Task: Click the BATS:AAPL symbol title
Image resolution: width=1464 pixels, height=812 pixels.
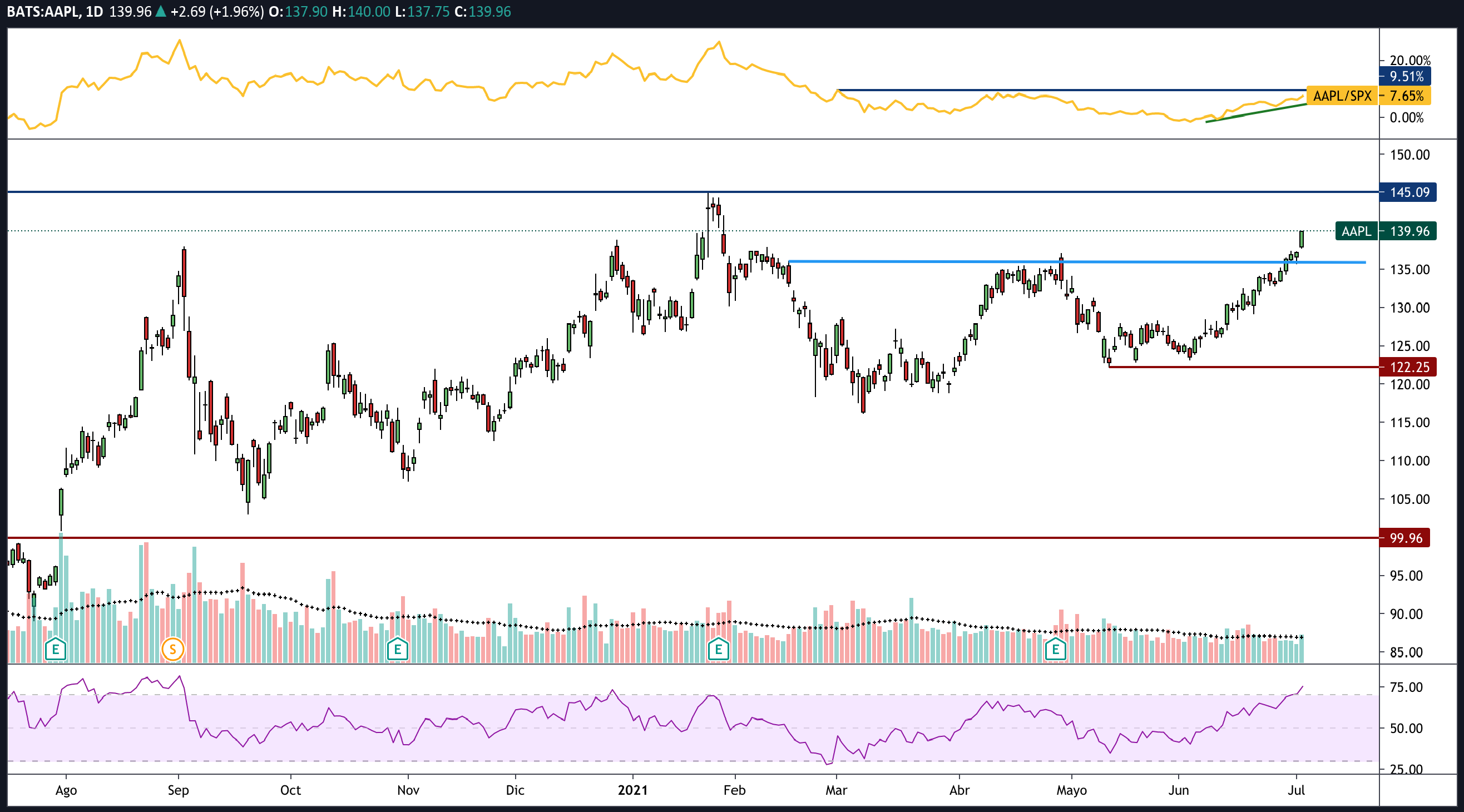Action: 43,11
